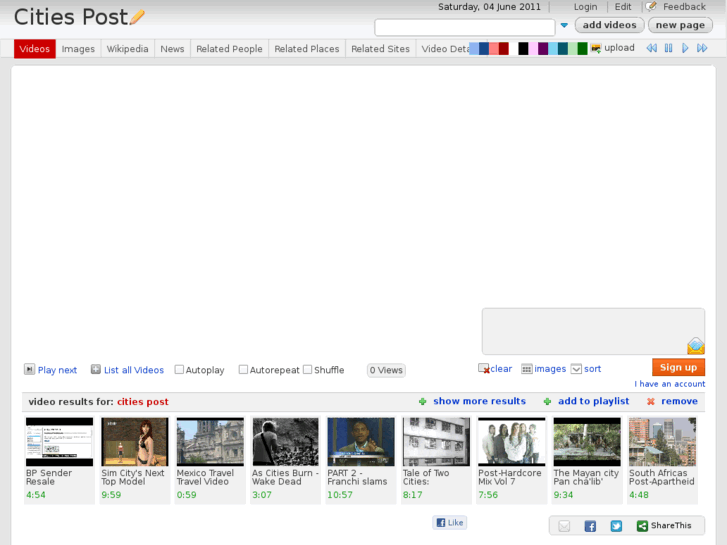This screenshot has width=727, height=545.
Task: Pick the light blue color swatch
Action: click(x=474, y=48)
